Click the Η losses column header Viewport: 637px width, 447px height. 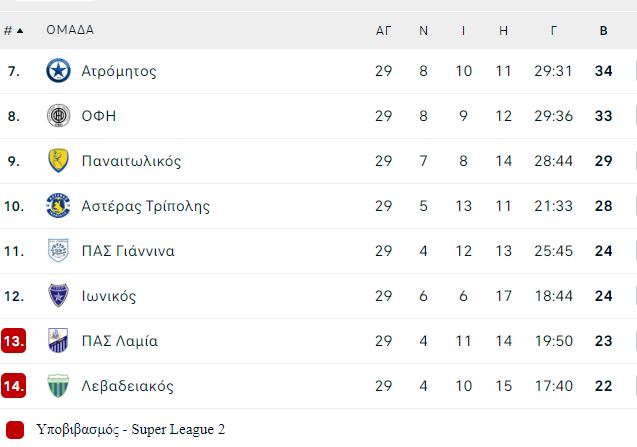click(x=503, y=30)
